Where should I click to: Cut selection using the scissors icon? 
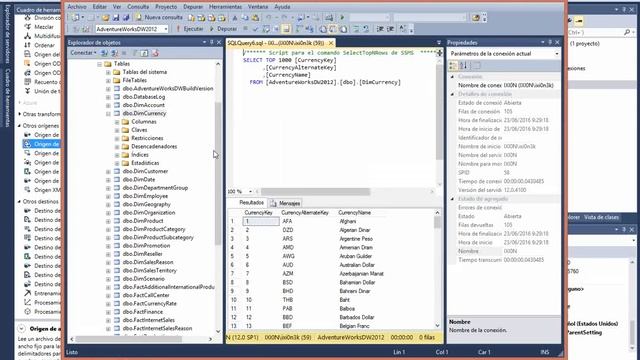click(235, 18)
